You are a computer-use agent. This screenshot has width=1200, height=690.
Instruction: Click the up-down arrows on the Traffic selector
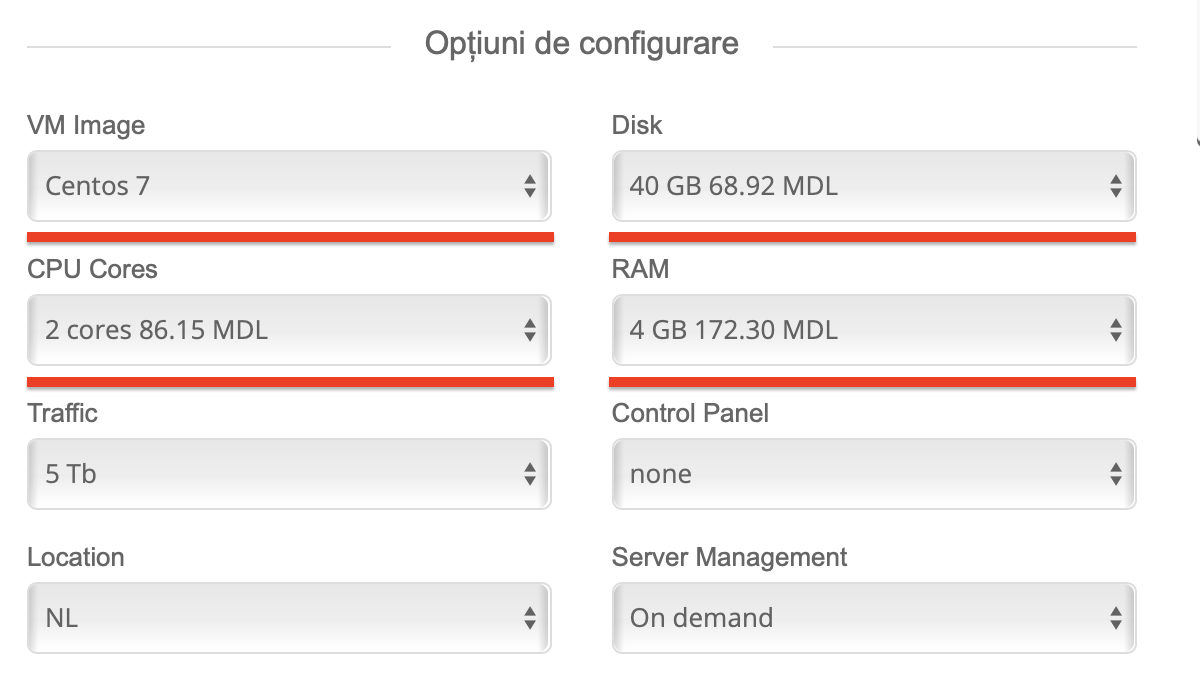(x=530, y=474)
